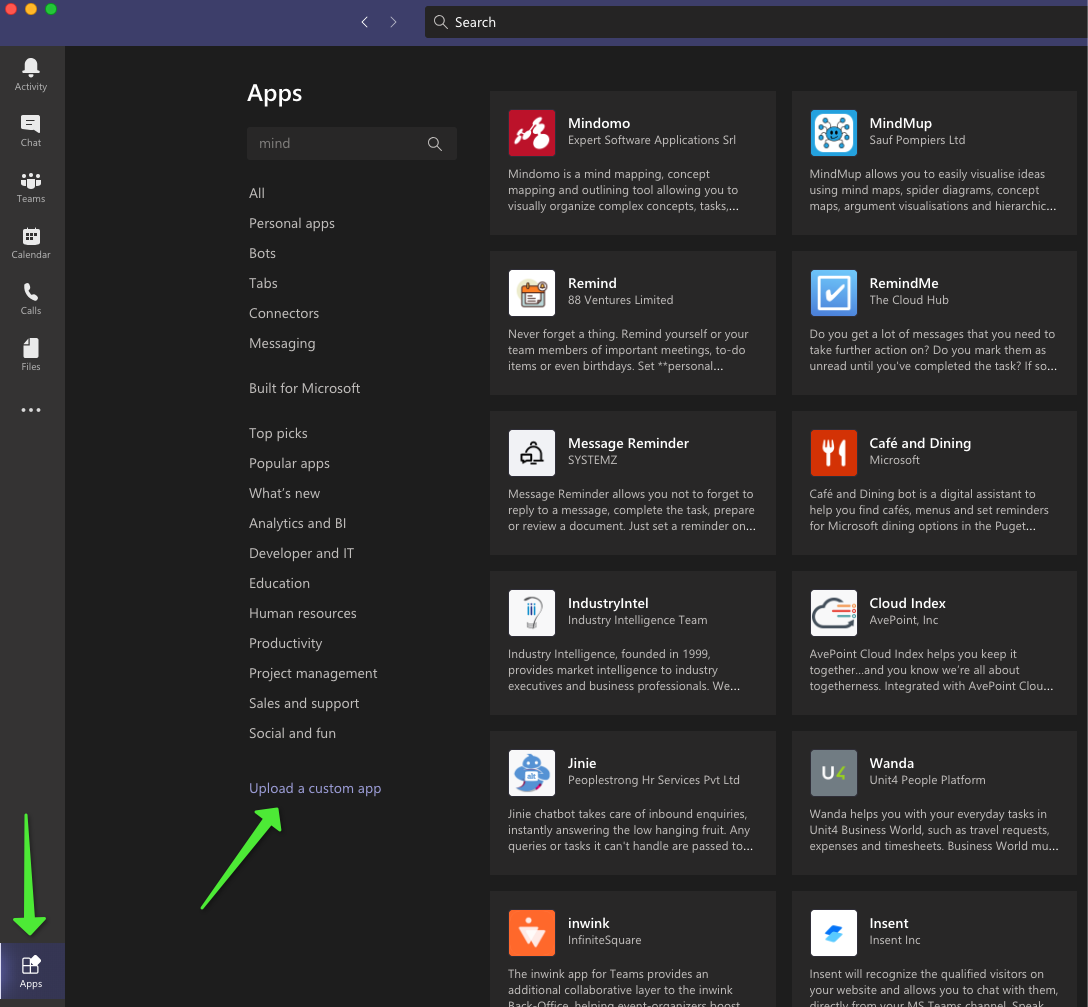The height and width of the screenshot is (1007, 1088).
Task: Click the inwink app icon
Action: tap(532, 933)
